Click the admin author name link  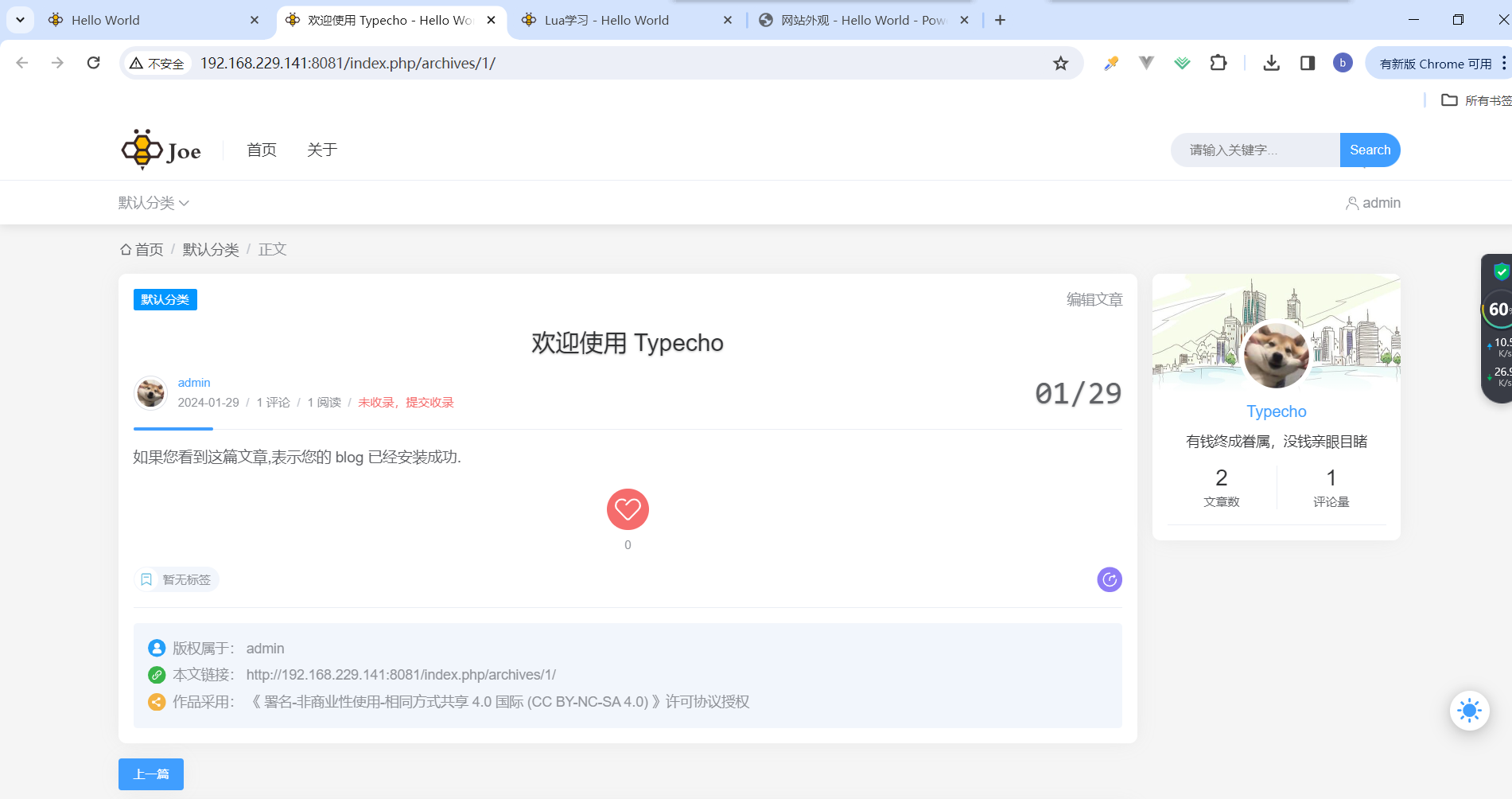pyautogui.click(x=194, y=383)
